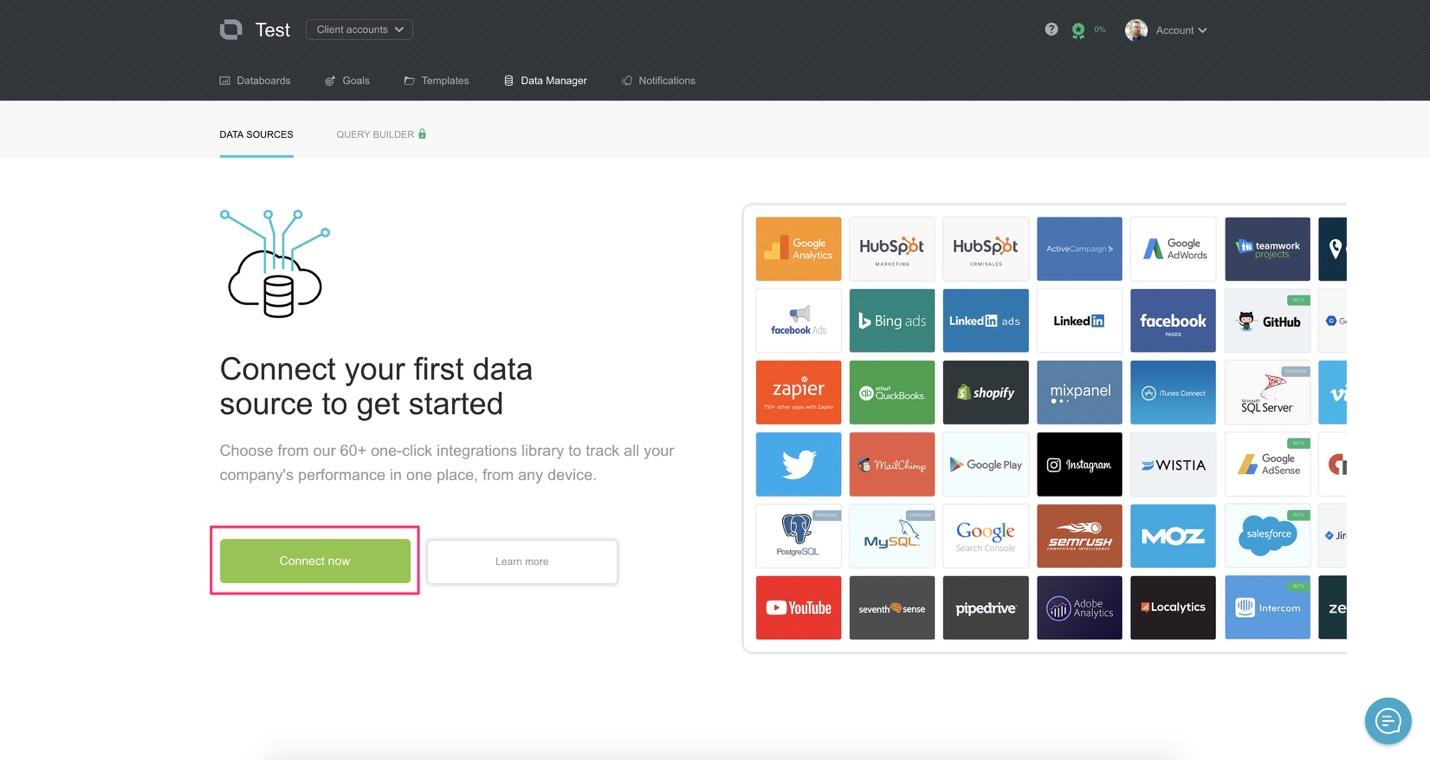Click the lock icon beside Query Builder

click(422, 134)
